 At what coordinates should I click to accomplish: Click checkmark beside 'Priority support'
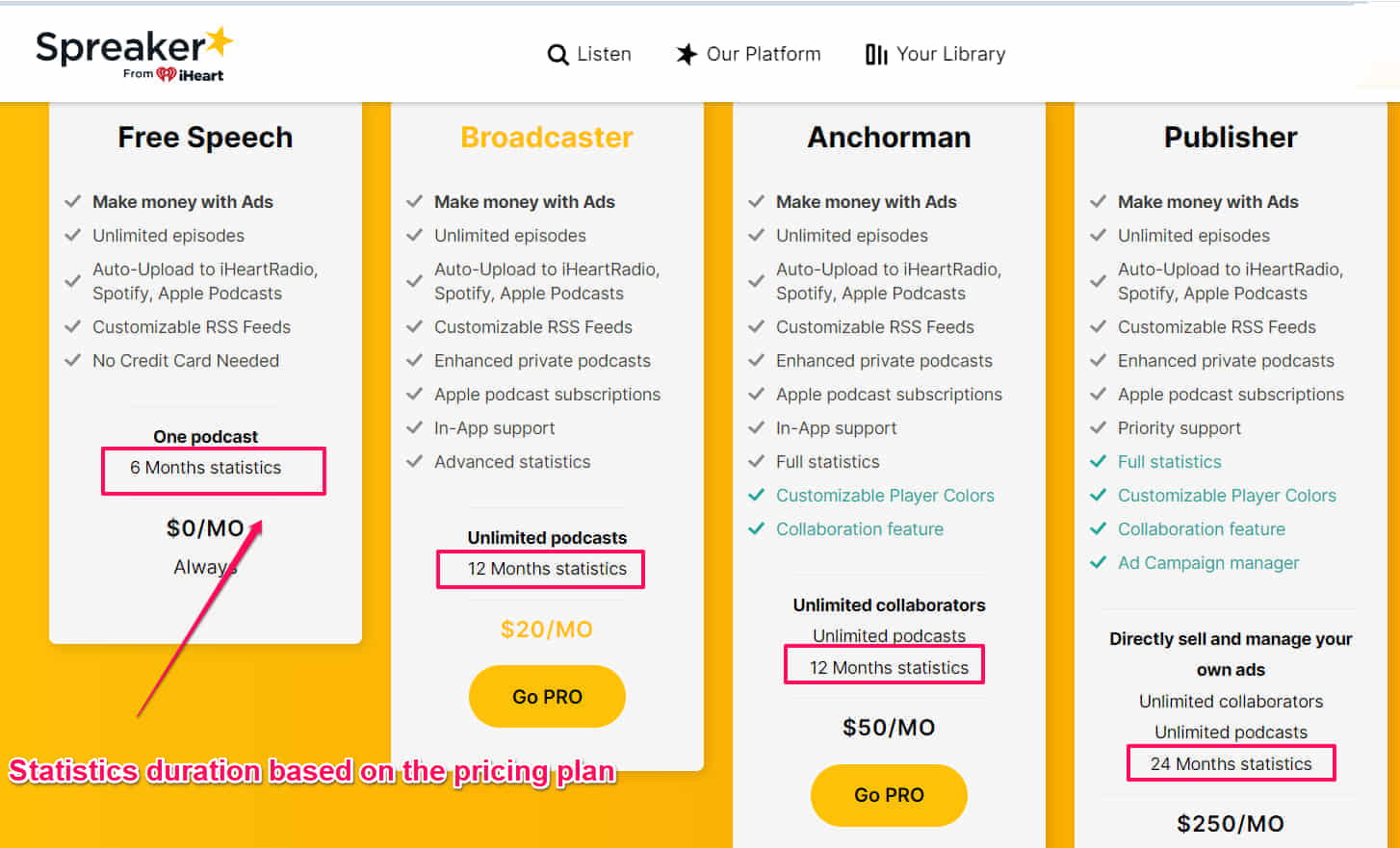(x=1098, y=427)
